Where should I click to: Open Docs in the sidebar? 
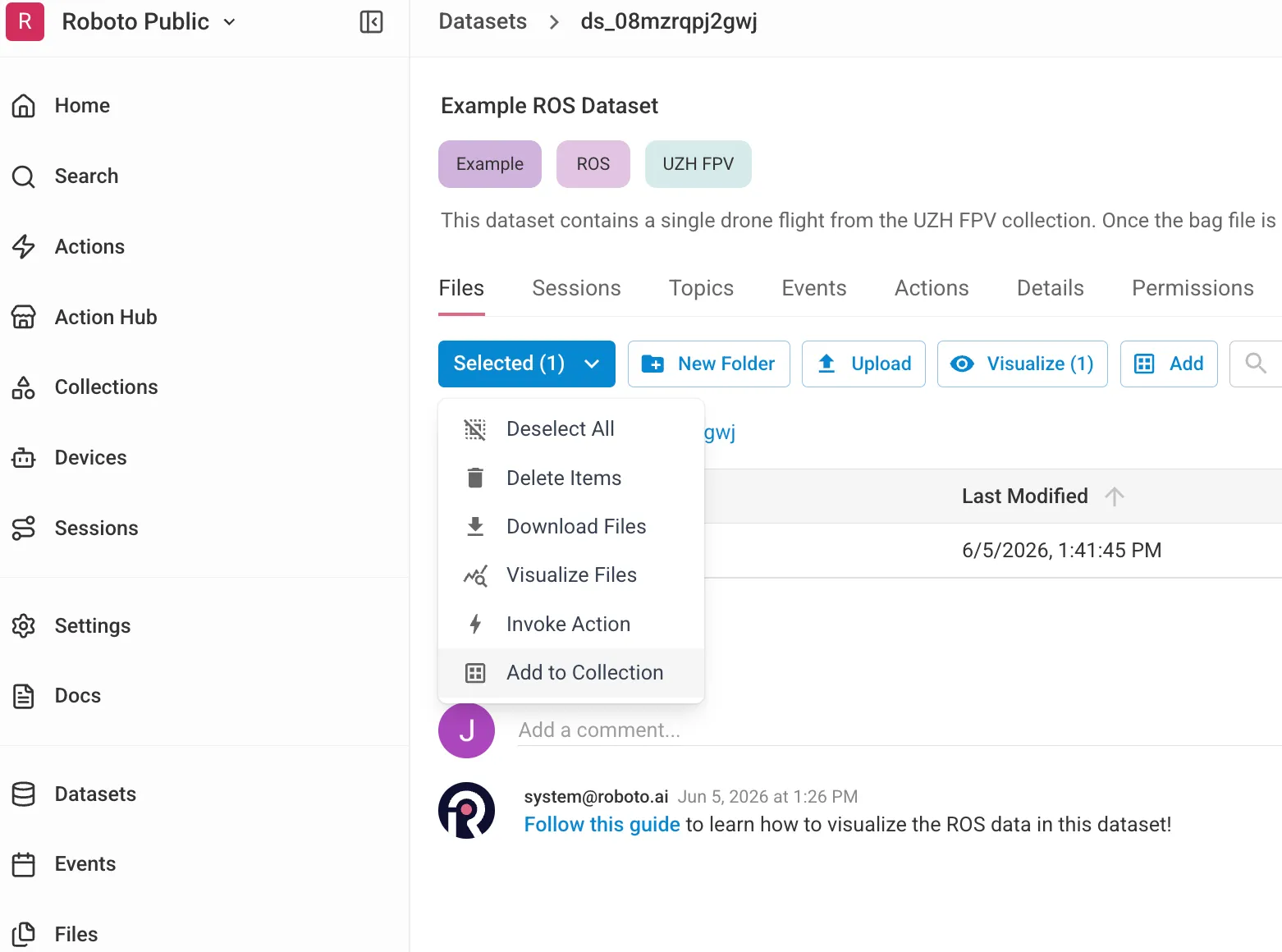[x=77, y=696]
